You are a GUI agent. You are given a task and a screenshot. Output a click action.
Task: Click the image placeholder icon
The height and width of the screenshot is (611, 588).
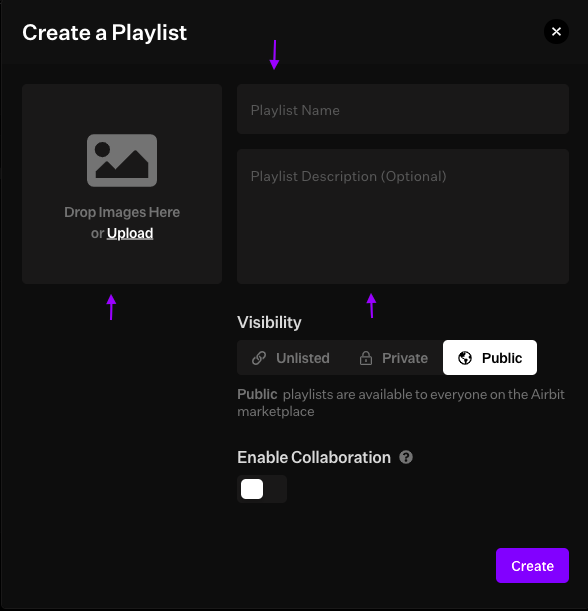122,161
